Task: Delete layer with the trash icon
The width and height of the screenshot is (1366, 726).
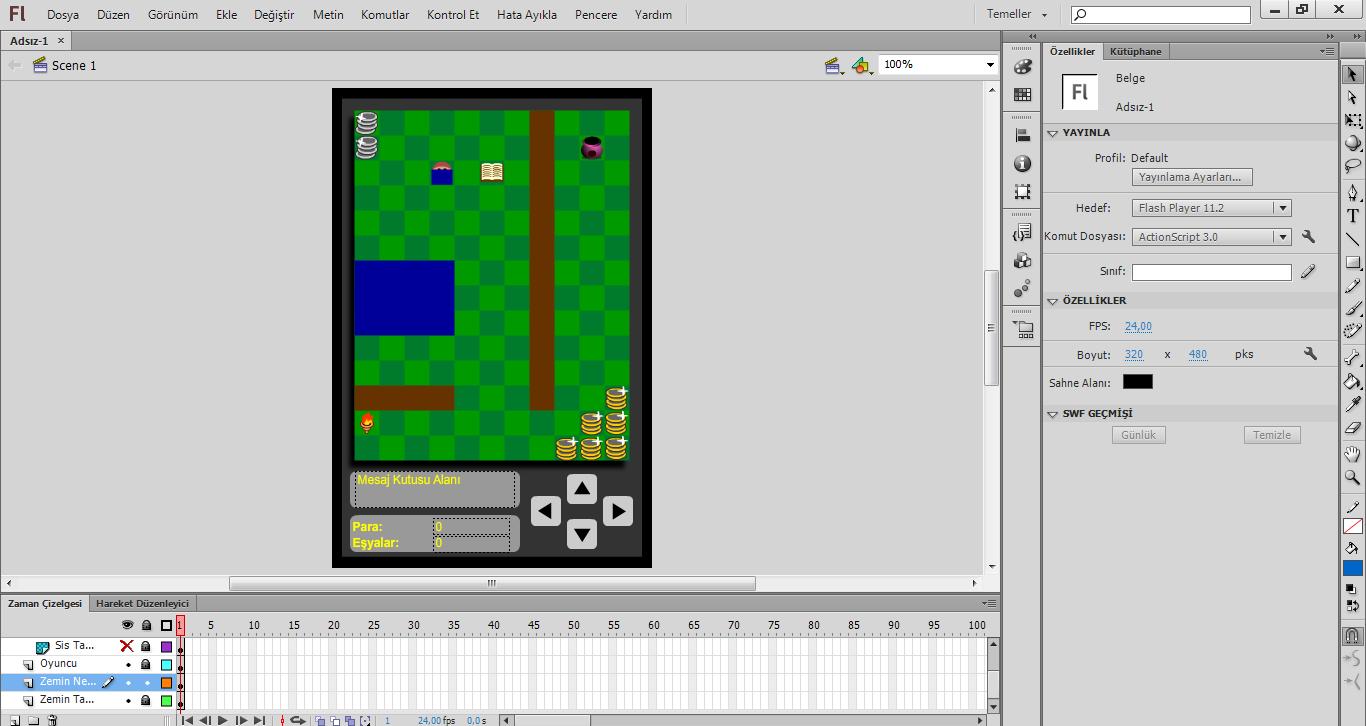Action: (x=52, y=720)
